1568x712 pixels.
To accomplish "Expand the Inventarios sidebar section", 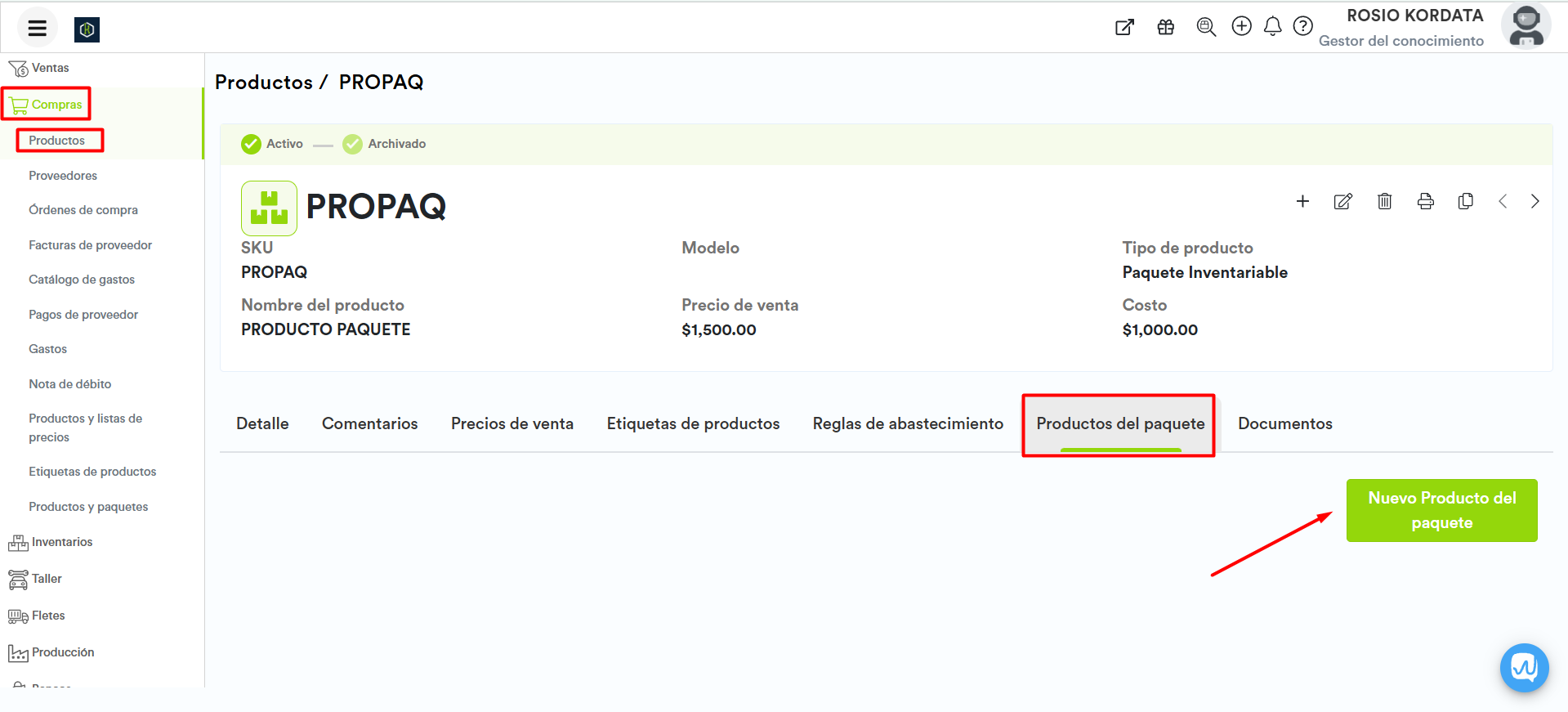I will 61,542.
